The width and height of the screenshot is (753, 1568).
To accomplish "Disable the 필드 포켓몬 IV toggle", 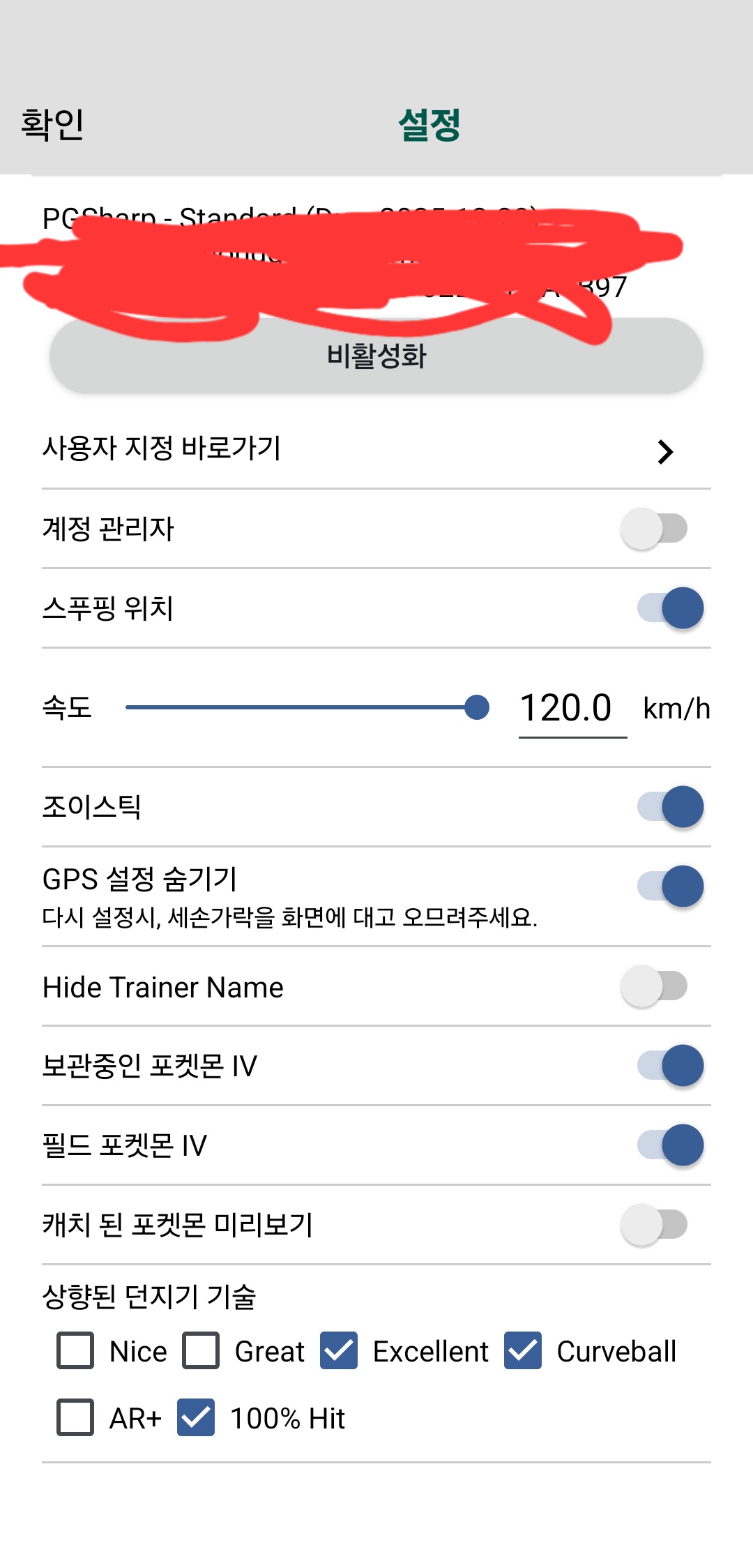I will click(670, 1145).
